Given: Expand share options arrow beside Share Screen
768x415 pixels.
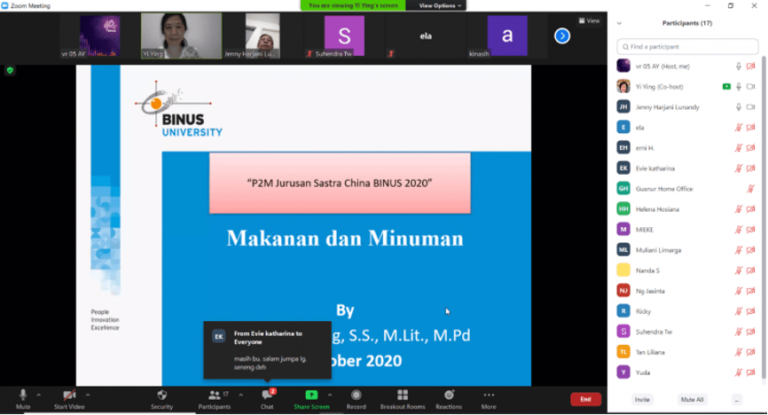Looking at the screenshot, I should [x=330, y=395].
